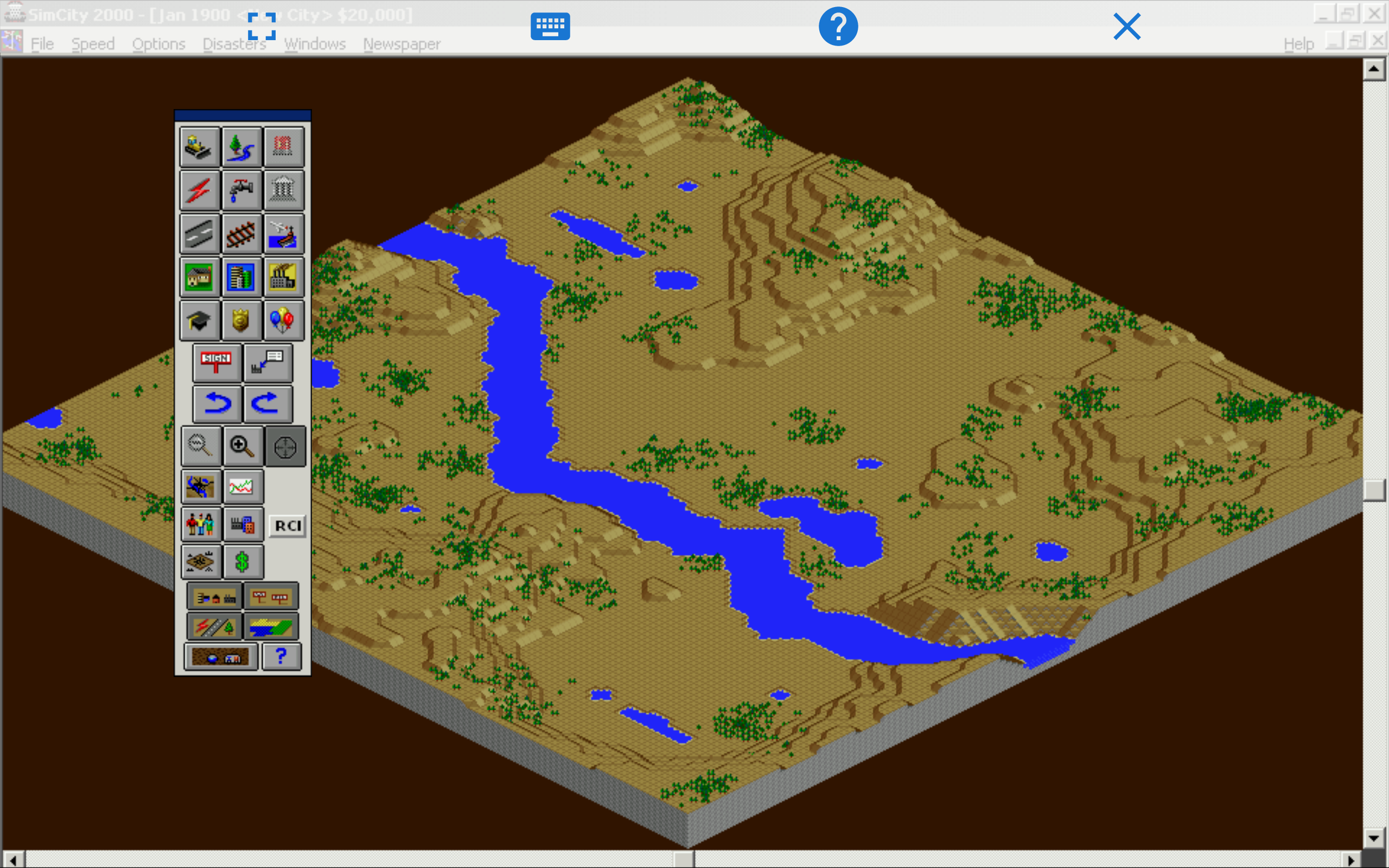Show the RCI demand indicator
The width and height of the screenshot is (1389, 868).
click(287, 526)
